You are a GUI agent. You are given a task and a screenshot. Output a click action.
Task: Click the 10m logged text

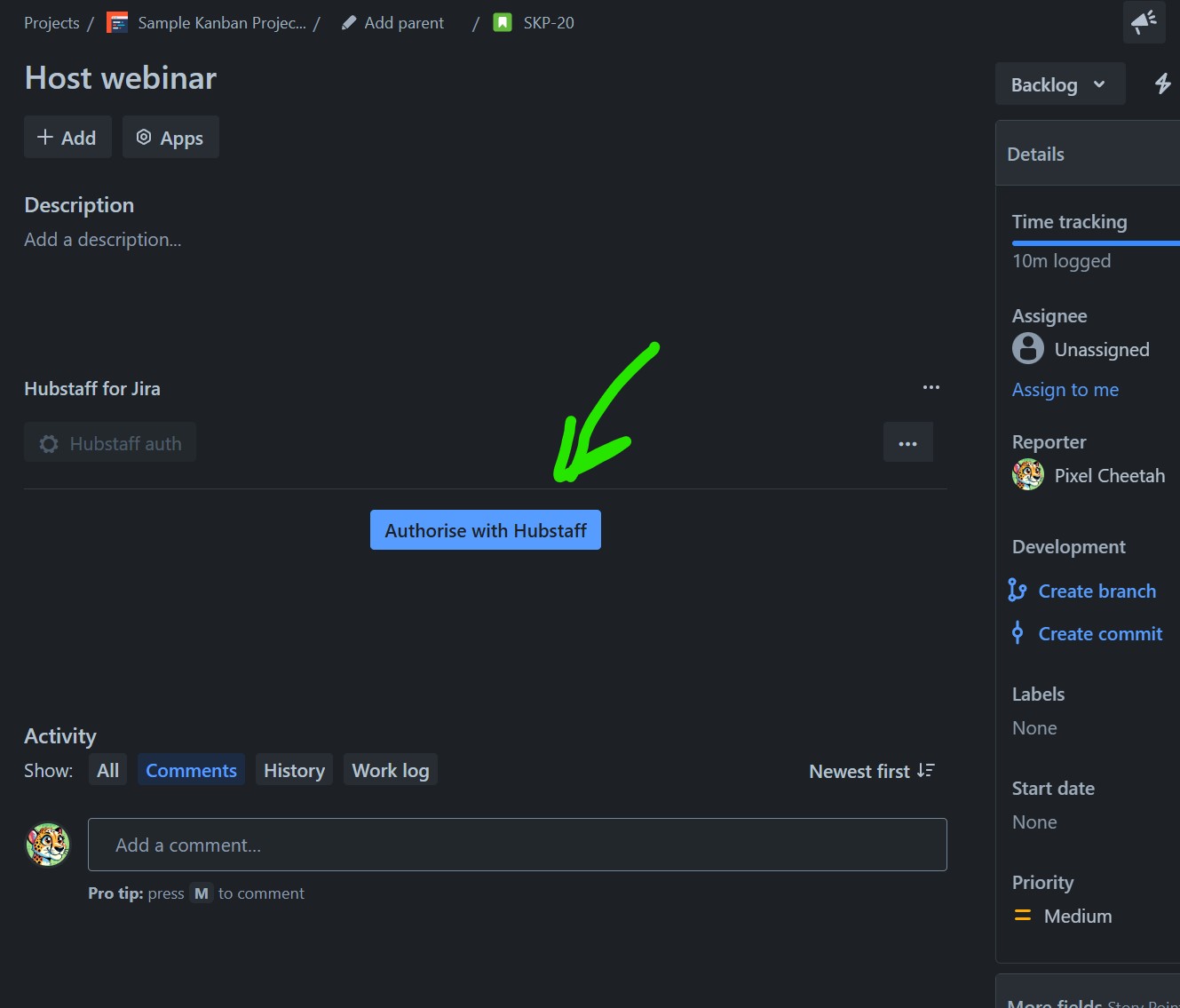coord(1061,260)
